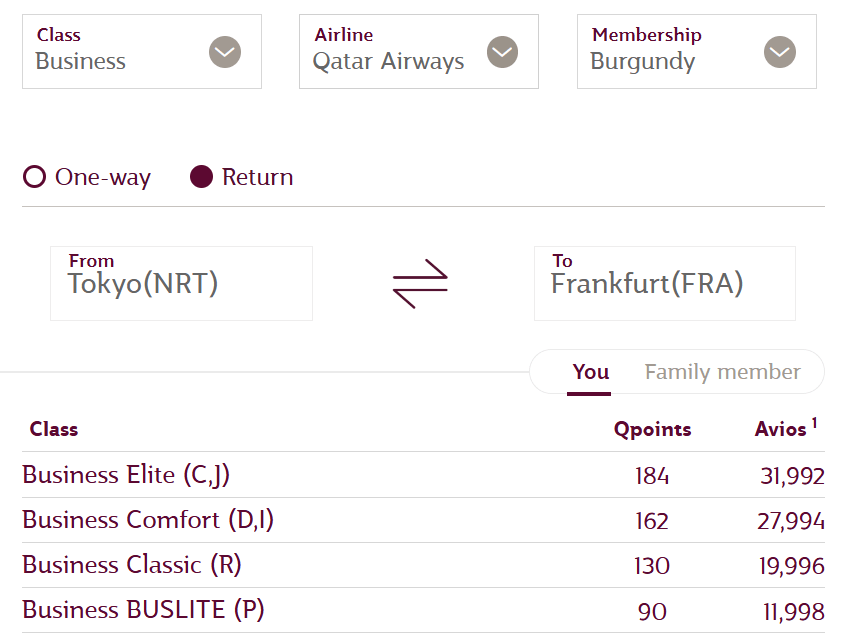
Task: Click the Class column header in table
Action: [54, 430]
